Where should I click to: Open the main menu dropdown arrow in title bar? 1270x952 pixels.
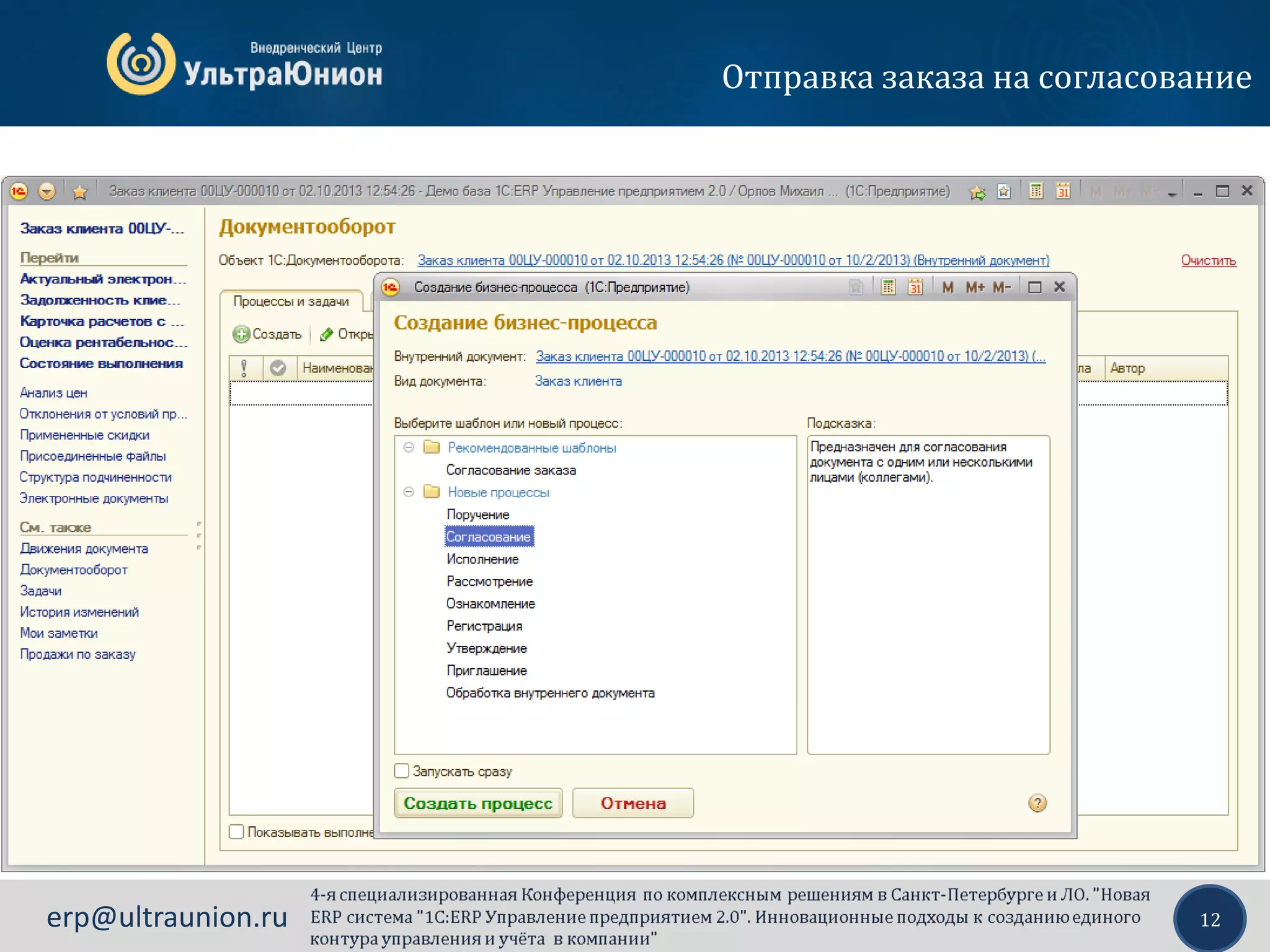coord(47,192)
